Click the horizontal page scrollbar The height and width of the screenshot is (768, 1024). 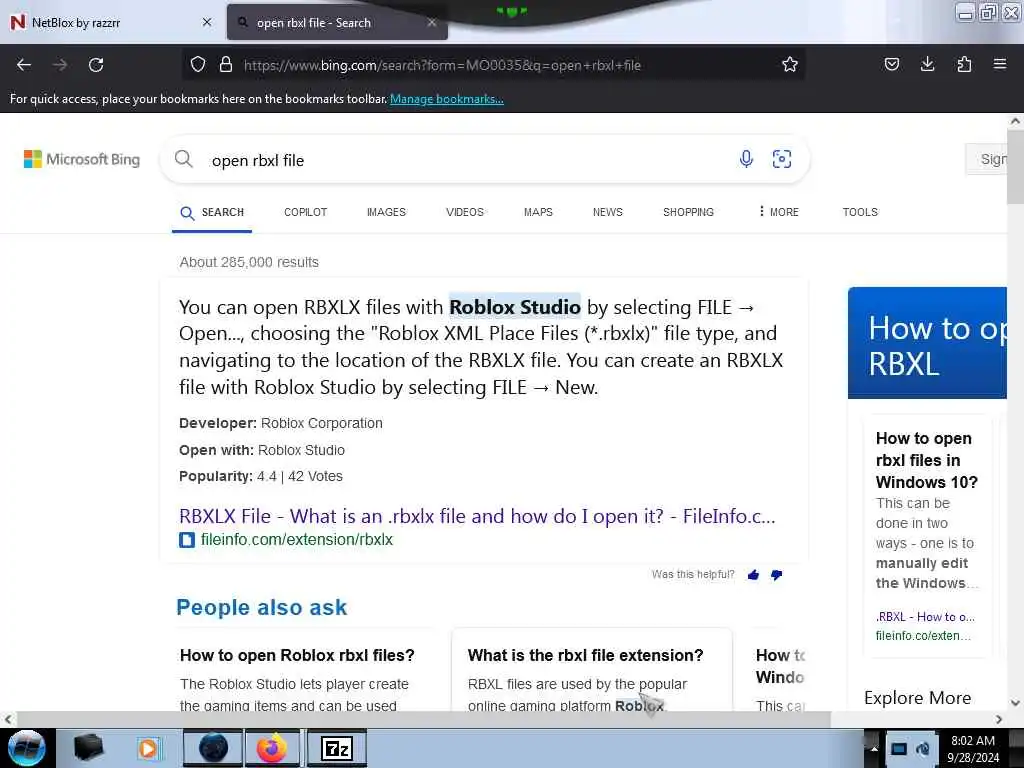coord(423,719)
